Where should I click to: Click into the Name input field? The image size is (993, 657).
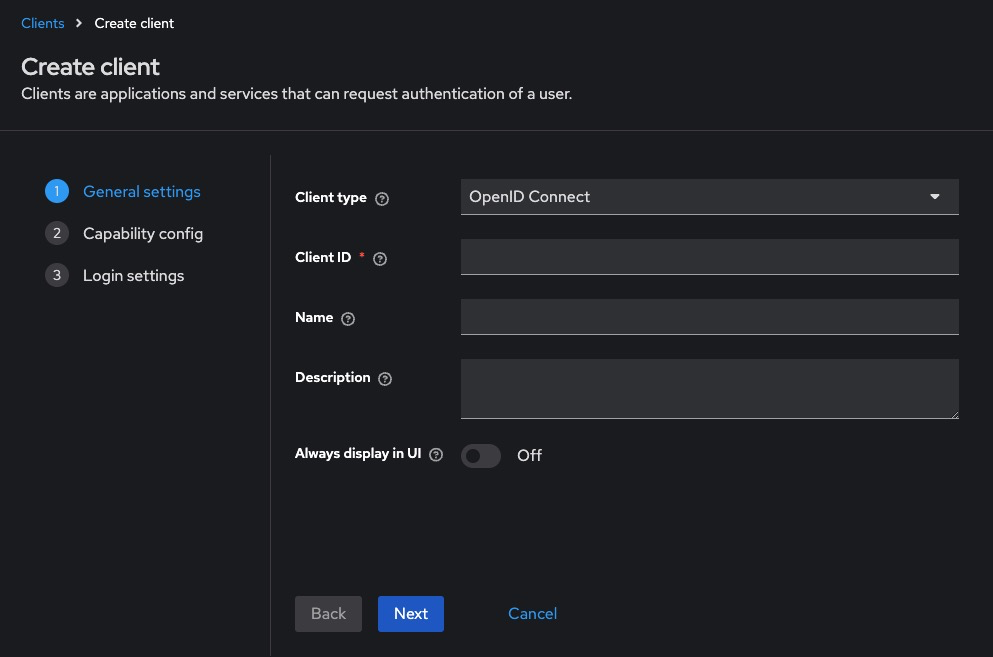click(x=709, y=317)
